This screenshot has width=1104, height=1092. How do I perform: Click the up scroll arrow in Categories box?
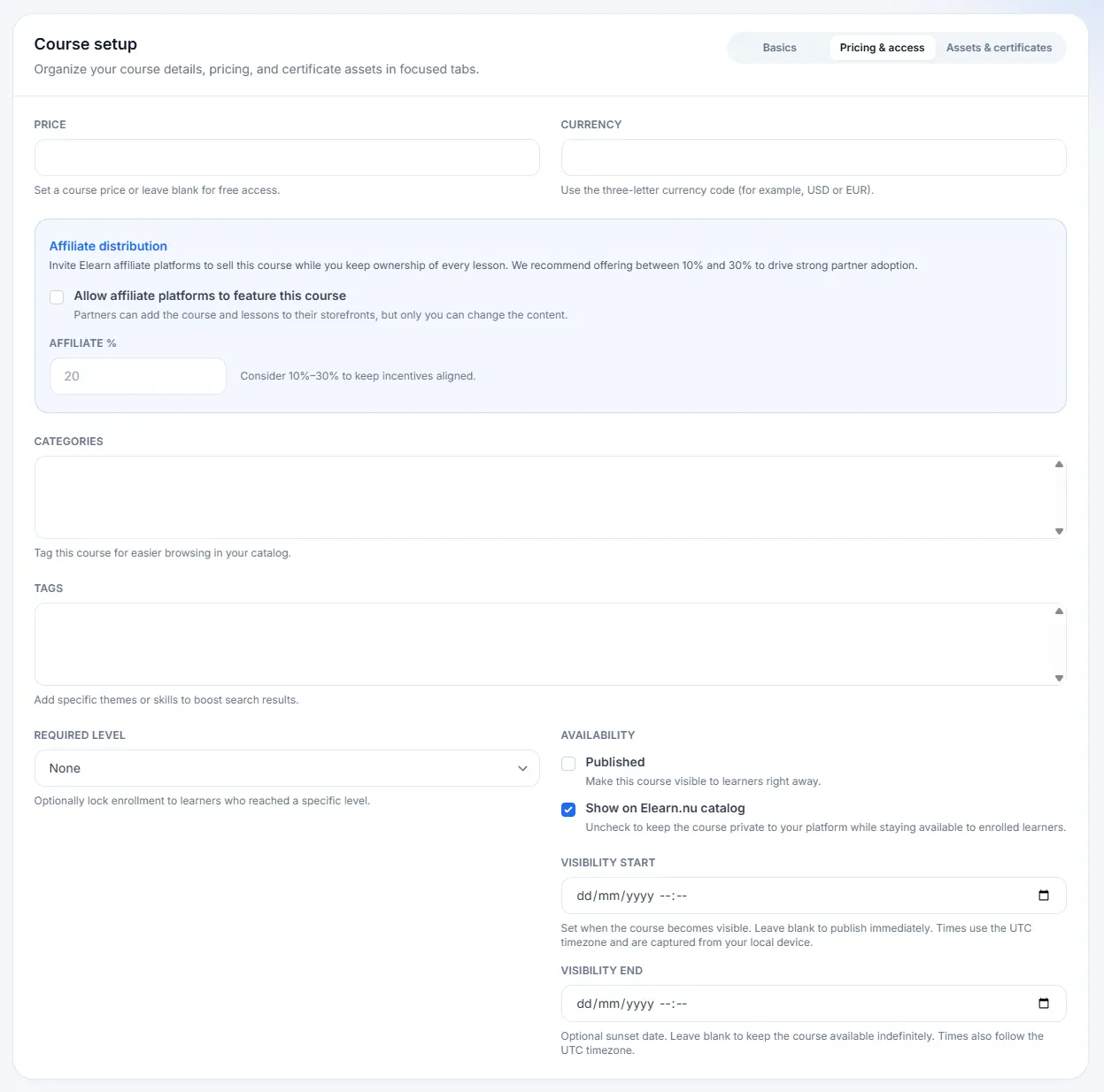click(1059, 464)
